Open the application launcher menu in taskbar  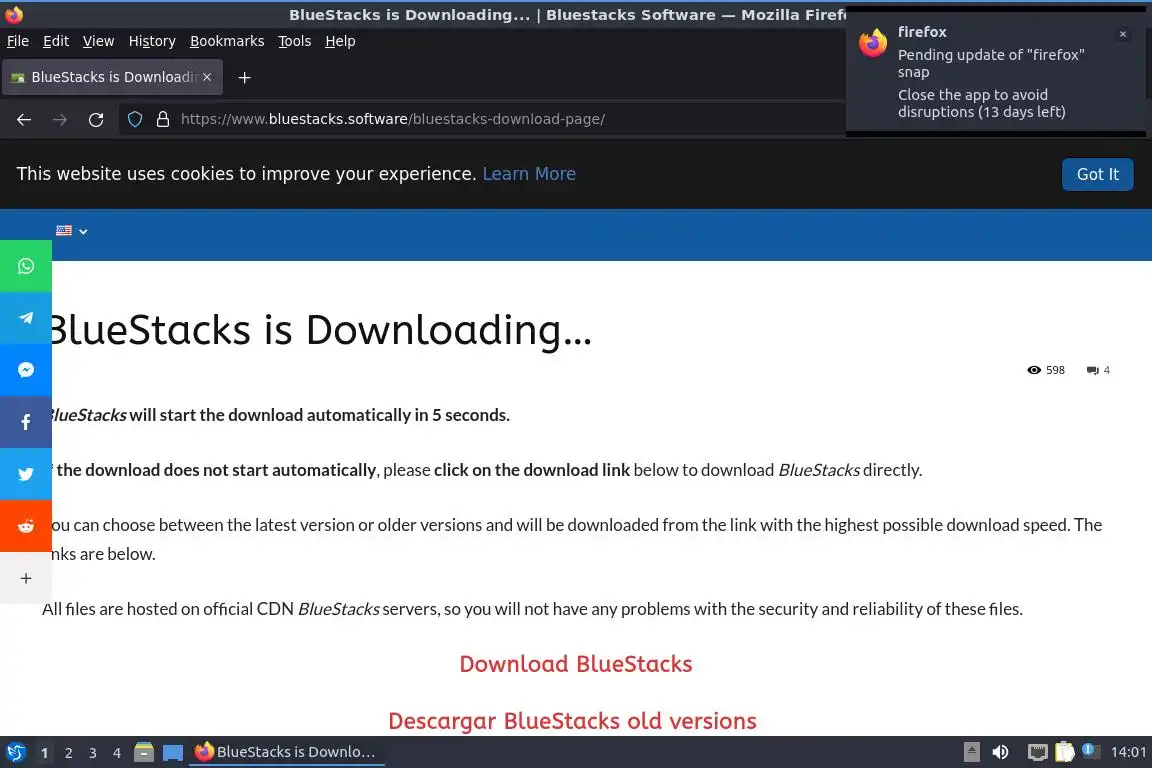click(x=16, y=752)
